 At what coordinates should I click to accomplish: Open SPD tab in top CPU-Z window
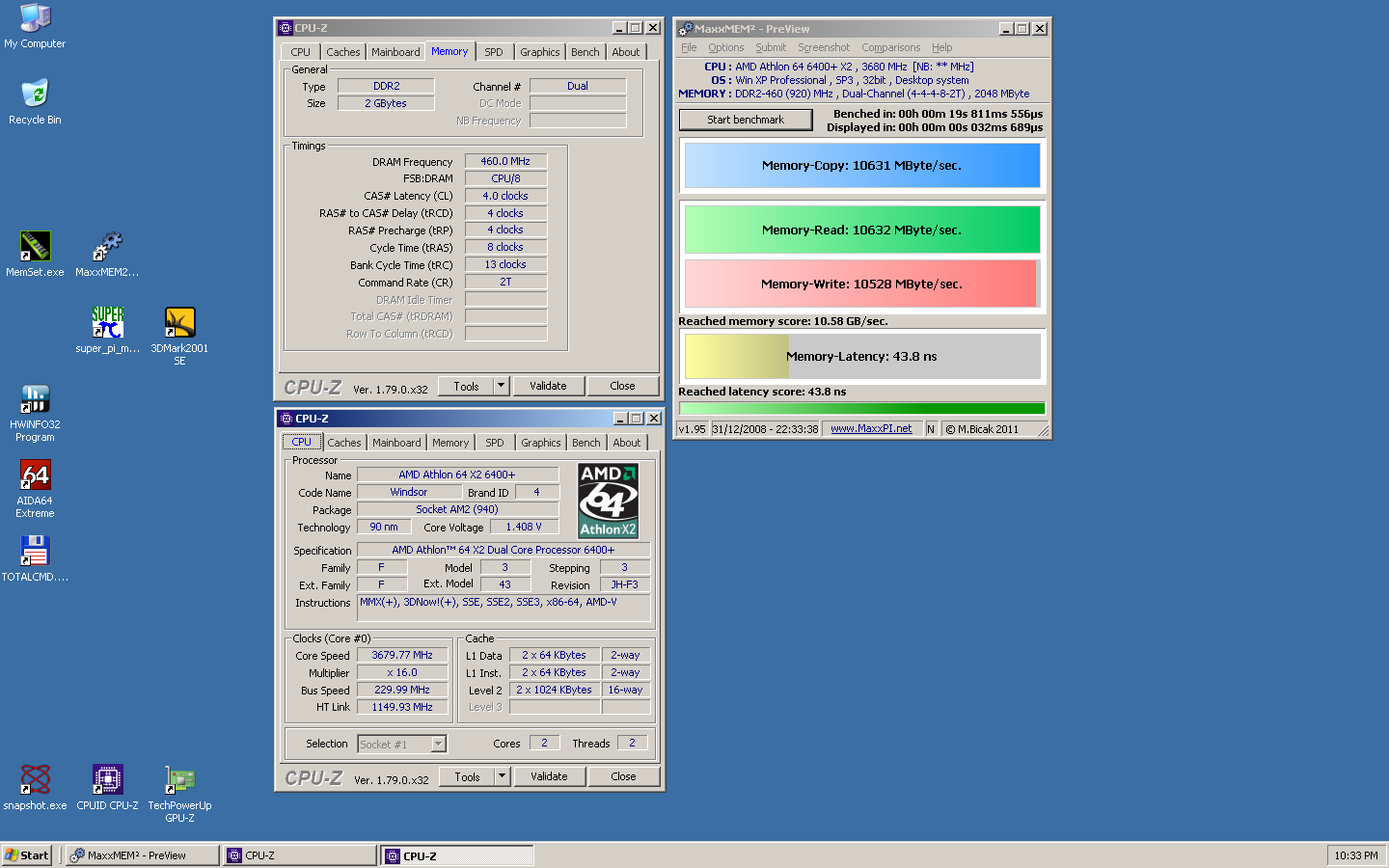click(494, 52)
